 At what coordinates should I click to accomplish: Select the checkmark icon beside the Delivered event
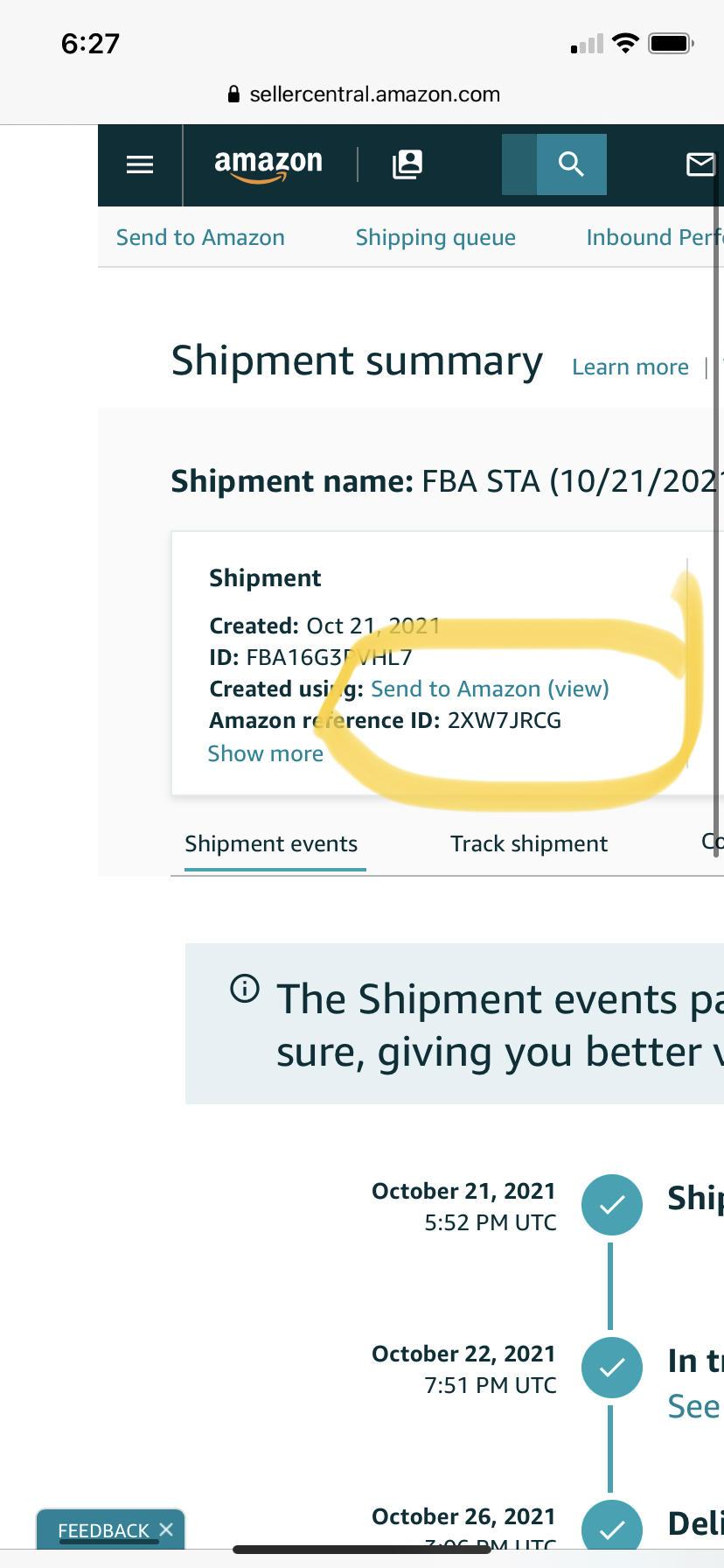[x=611, y=1529]
